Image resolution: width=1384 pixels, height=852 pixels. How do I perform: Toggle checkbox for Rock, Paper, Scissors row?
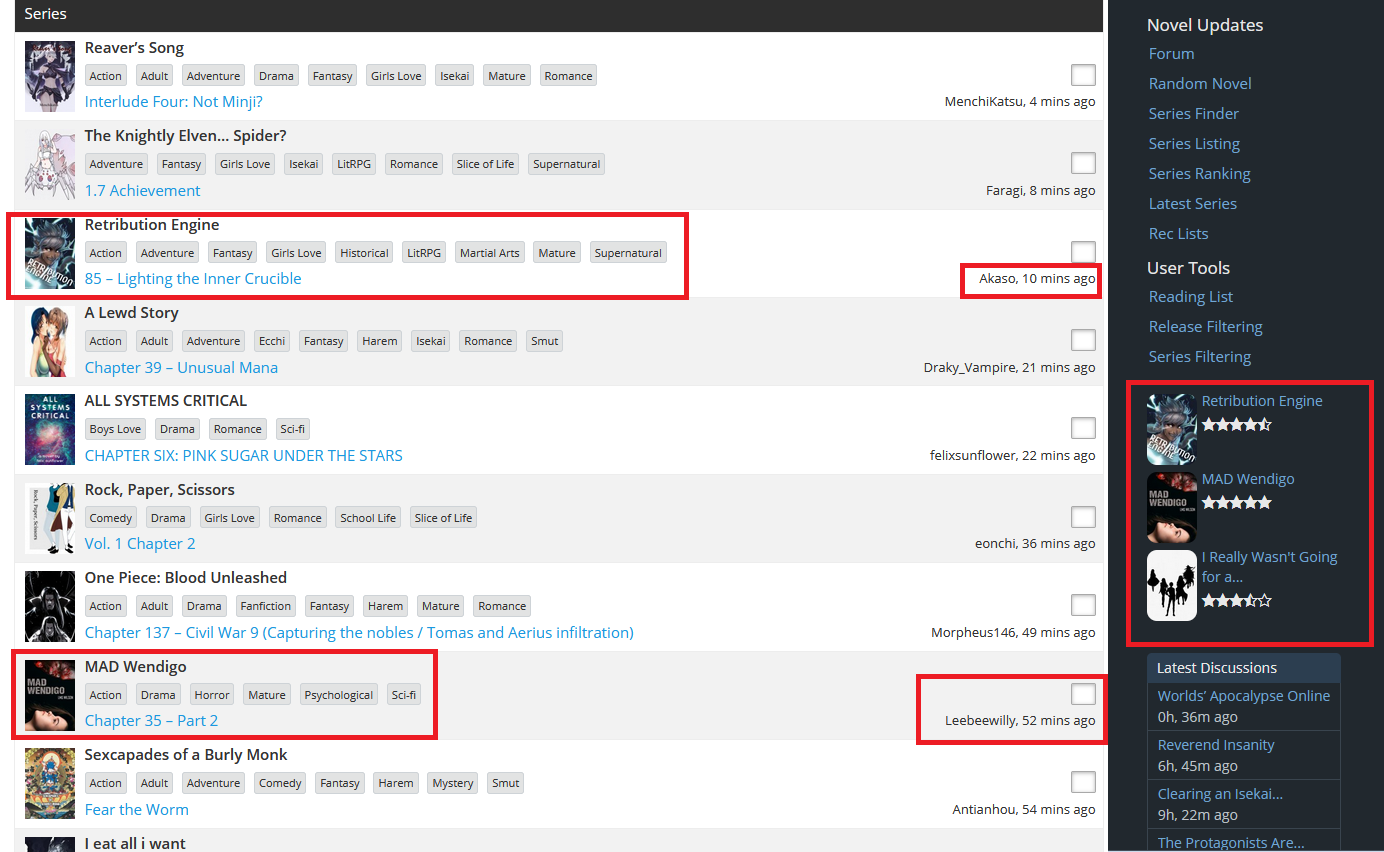(1082, 517)
